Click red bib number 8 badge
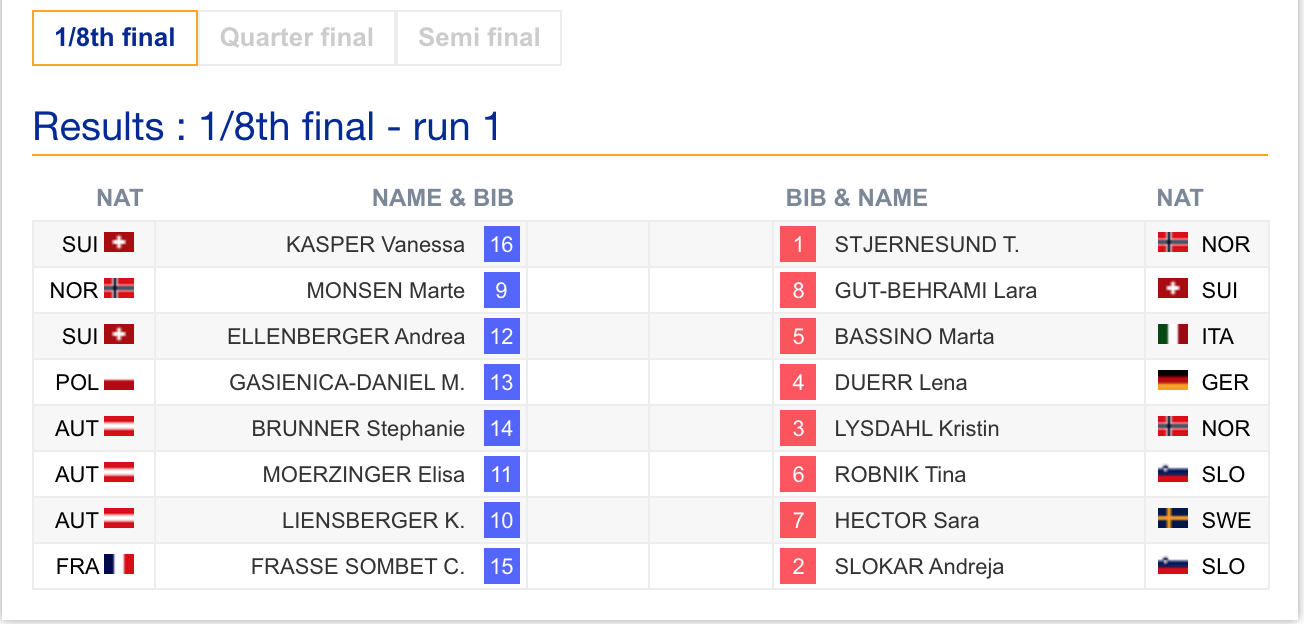The width and height of the screenshot is (1304, 624). click(x=798, y=290)
